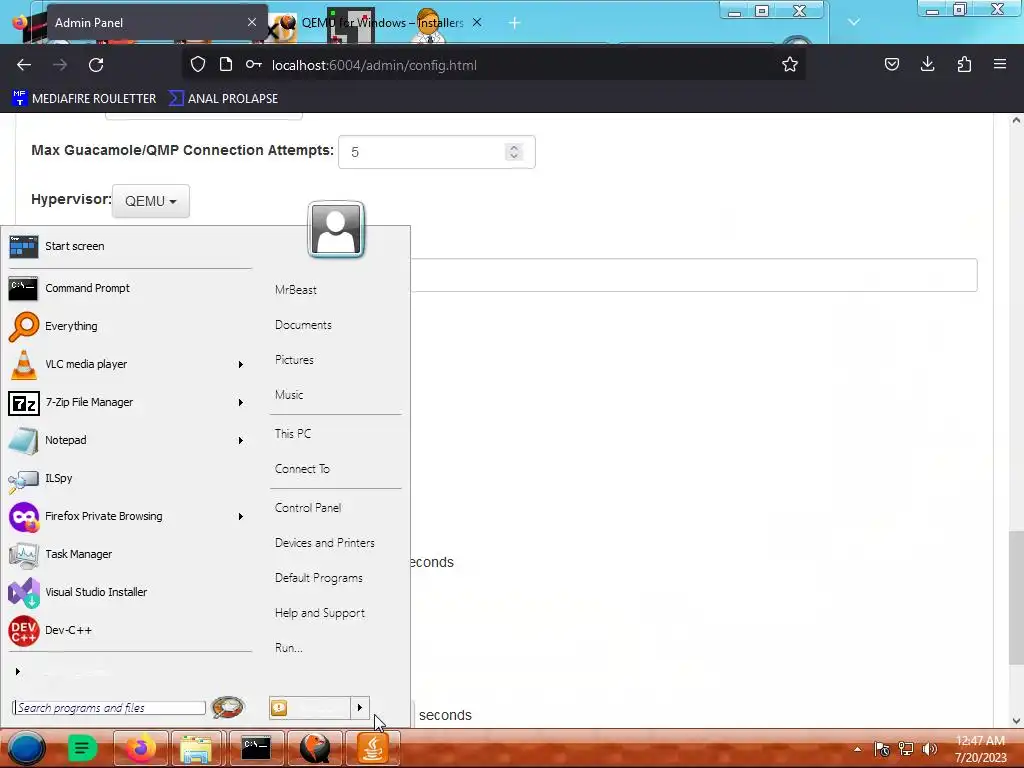Open the Everything search app icon

(24, 327)
